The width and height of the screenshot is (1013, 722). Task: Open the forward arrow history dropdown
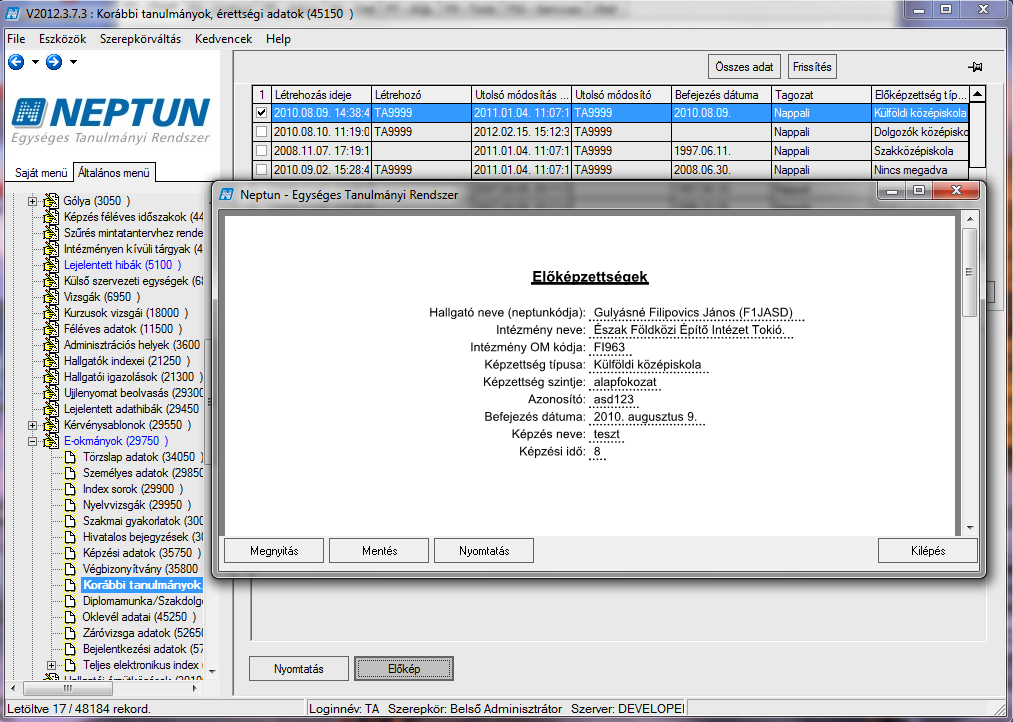tap(73, 62)
